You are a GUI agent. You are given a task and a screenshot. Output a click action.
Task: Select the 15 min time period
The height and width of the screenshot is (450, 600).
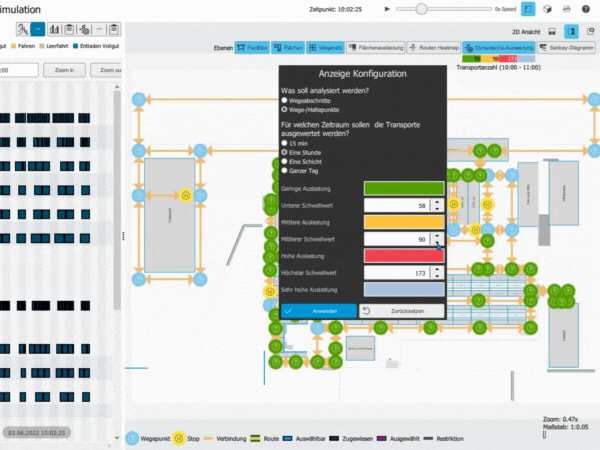[x=285, y=143]
